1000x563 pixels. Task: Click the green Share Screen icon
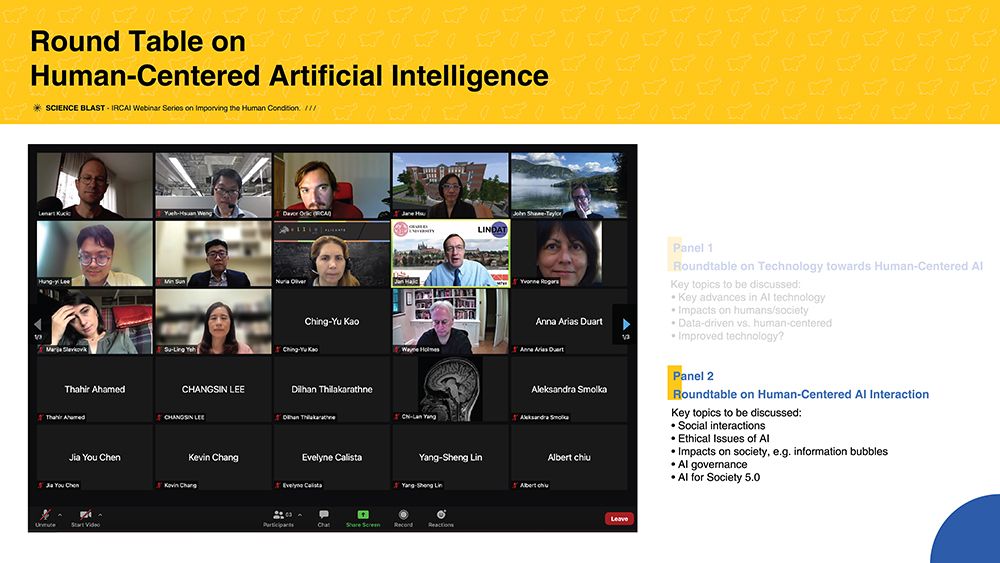click(x=363, y=514)
